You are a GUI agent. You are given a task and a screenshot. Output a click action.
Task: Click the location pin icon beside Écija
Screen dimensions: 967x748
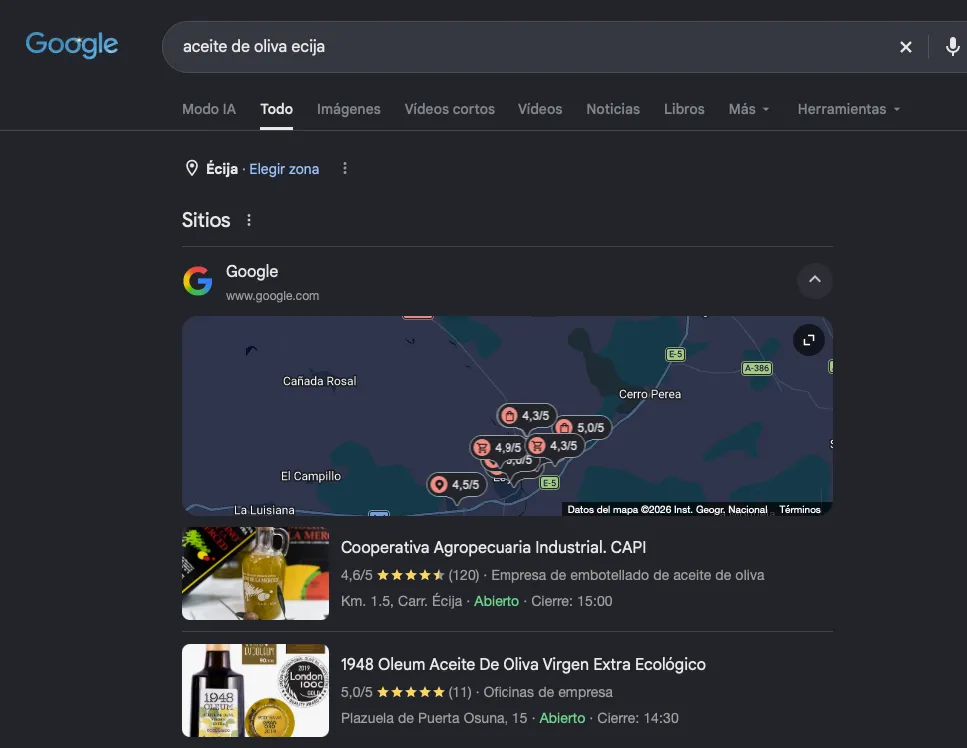click(192, 168)
